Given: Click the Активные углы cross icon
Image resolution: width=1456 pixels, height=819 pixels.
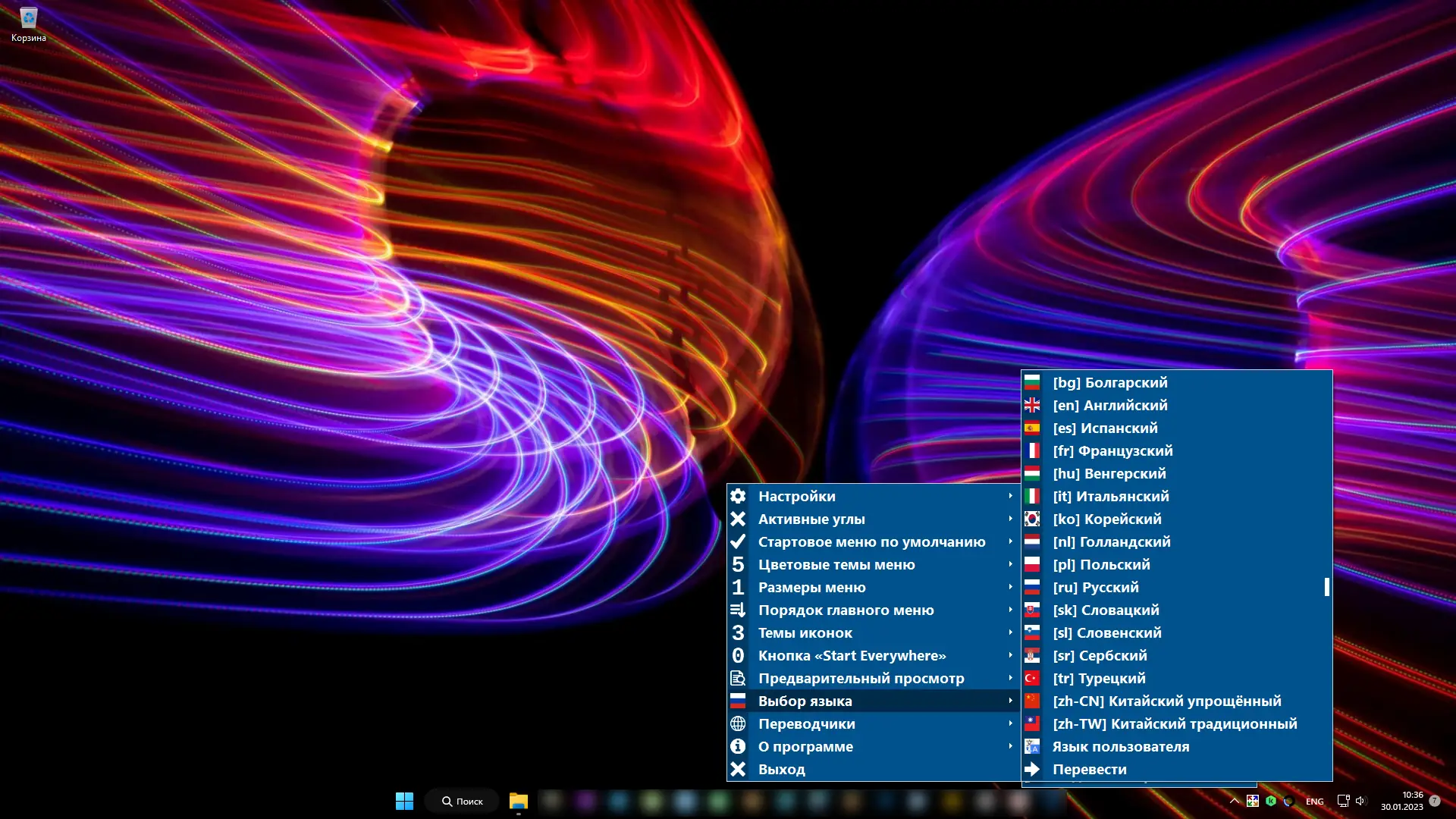Looking at the screenshot, I should coord(738,519).
